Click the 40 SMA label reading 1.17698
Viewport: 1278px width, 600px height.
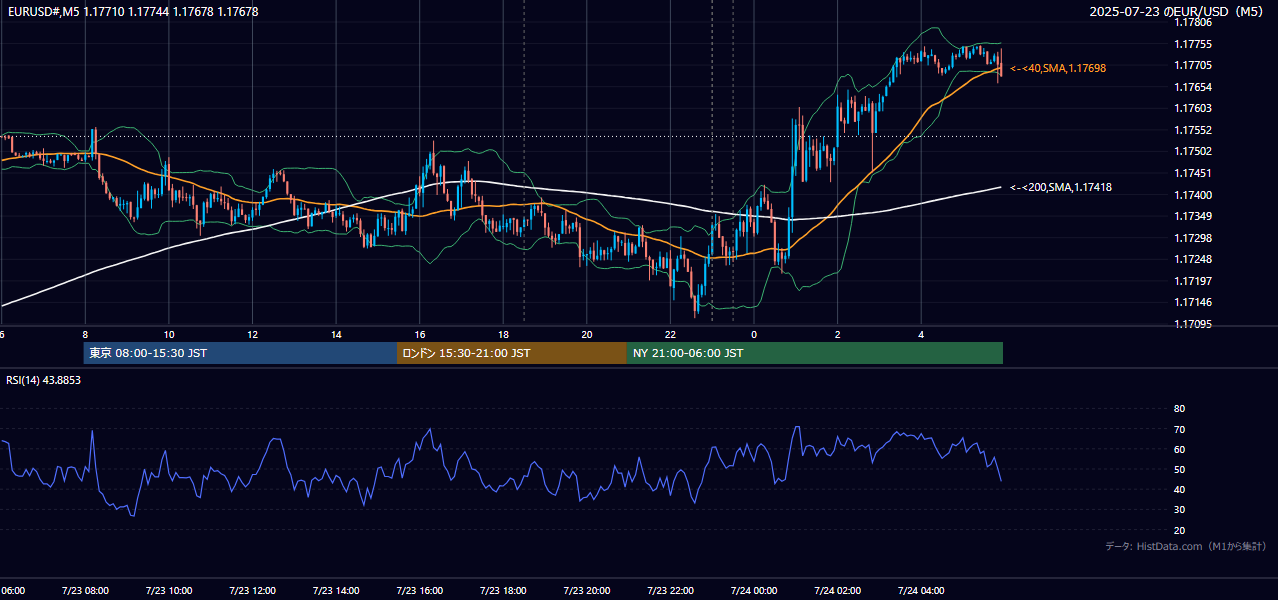[1058, 68]
